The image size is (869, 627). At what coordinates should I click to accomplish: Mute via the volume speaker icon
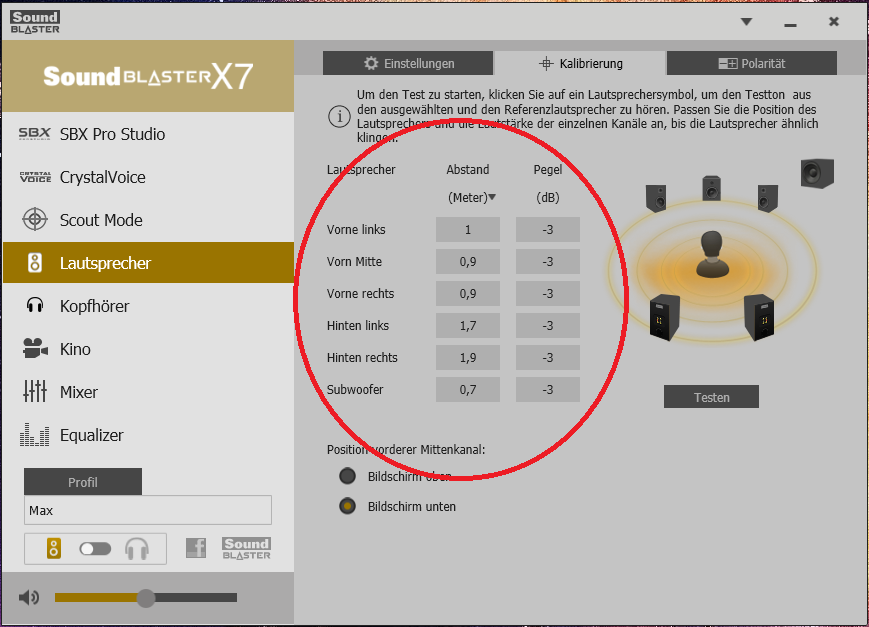pos(29,598)
